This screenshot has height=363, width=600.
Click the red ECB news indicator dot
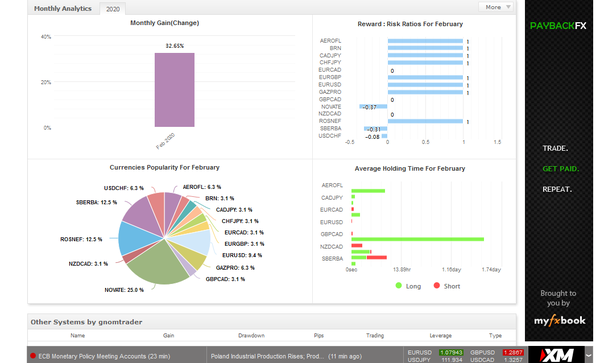(x=33, y=356)
